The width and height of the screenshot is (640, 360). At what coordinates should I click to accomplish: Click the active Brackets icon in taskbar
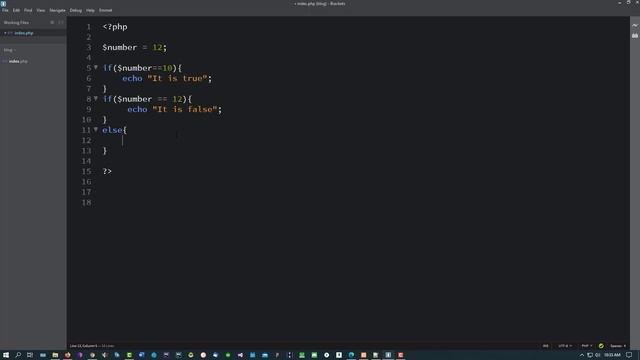[x=388, y=355]
